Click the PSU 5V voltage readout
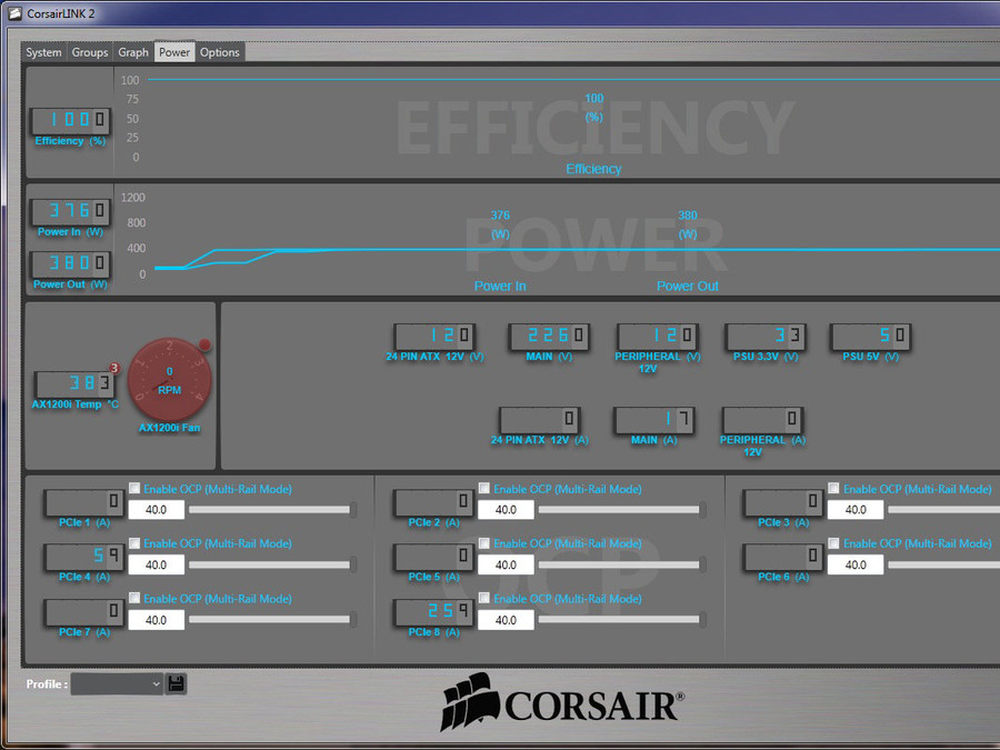Screen dimensions: 1000x750 click(871, 336)
